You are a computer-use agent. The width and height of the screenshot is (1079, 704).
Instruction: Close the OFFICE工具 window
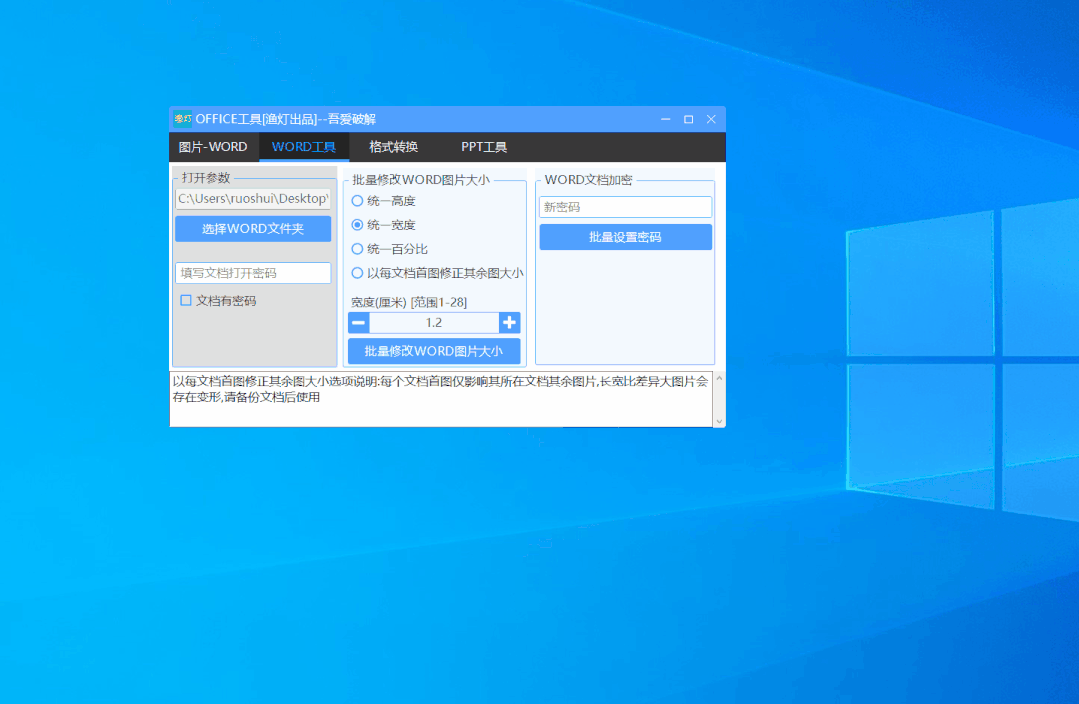(x=712, y=119)
